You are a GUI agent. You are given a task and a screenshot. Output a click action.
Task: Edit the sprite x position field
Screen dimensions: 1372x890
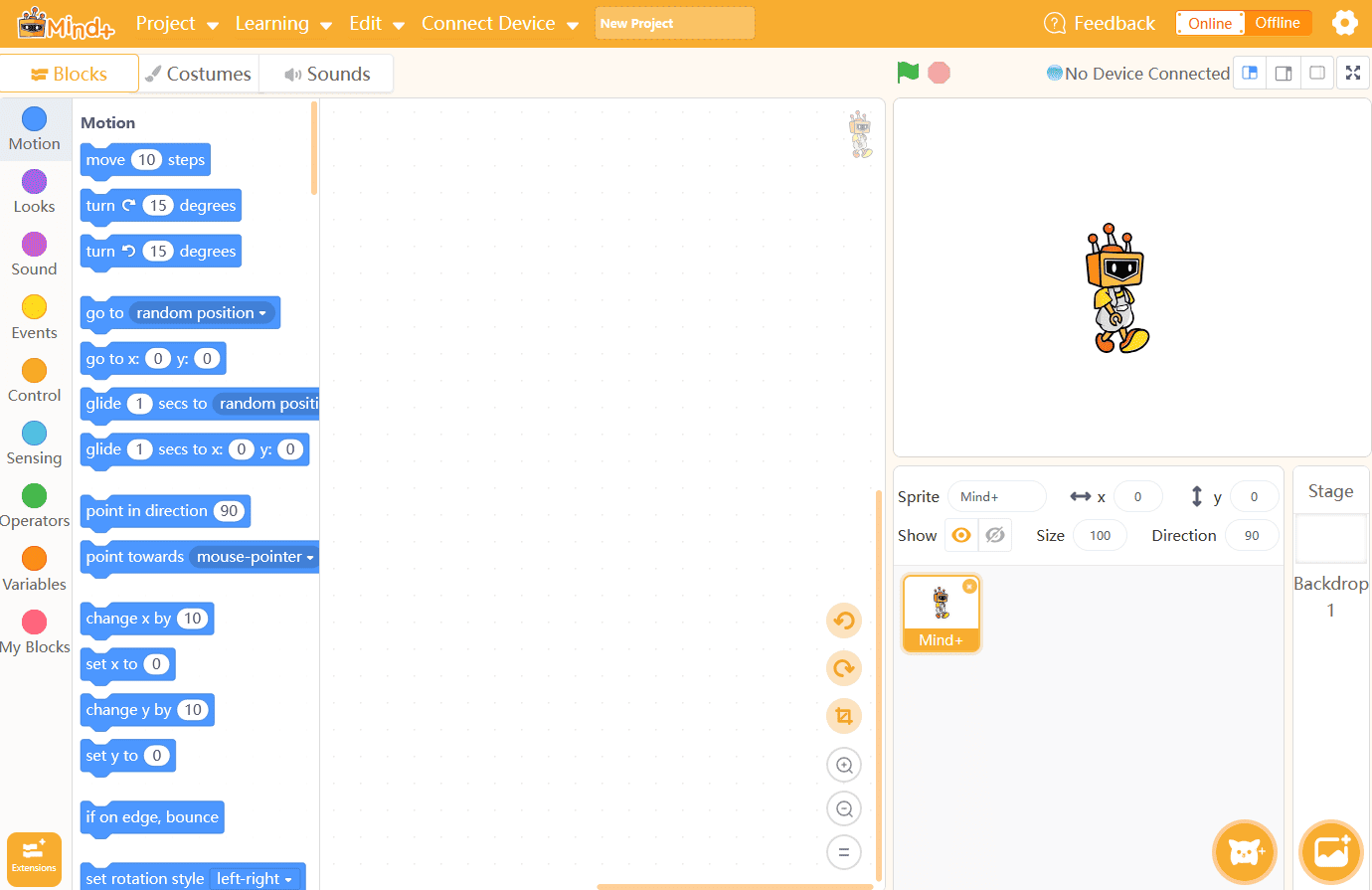pos(1138,496)
